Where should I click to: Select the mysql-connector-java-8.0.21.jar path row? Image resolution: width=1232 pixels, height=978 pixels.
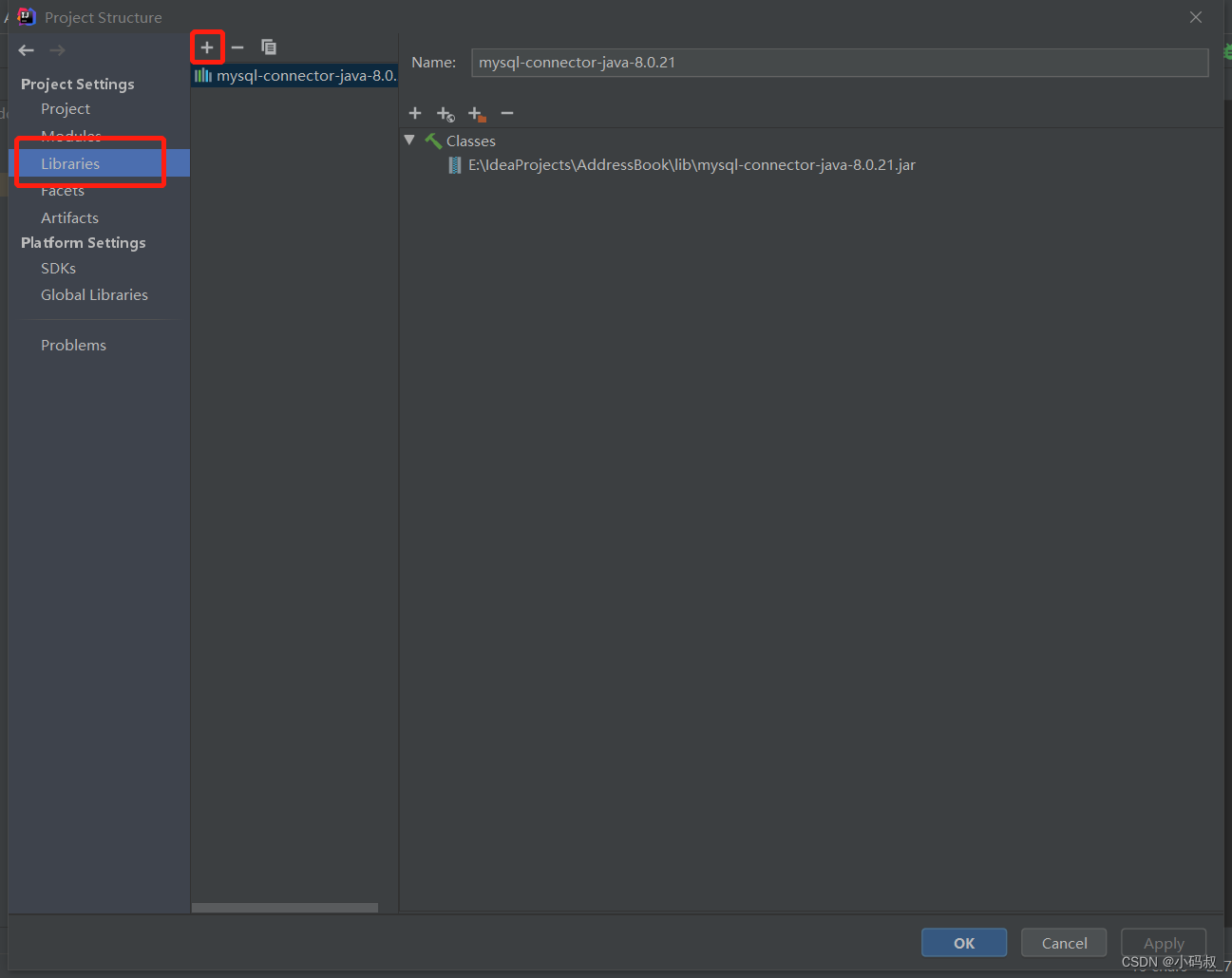click(692, 165)
